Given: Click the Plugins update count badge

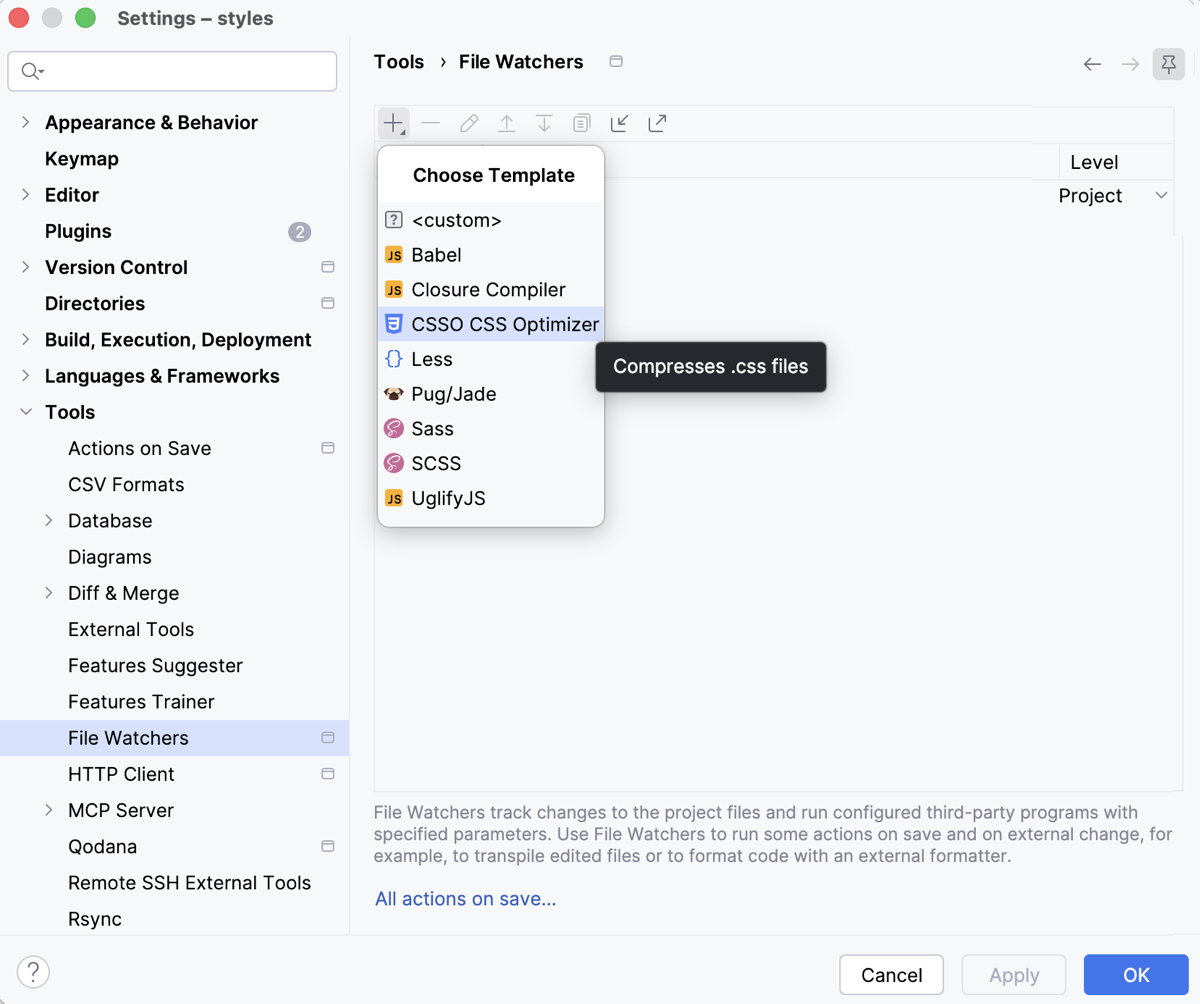Looking at the screenshot, I should click(x=300, y=232).
